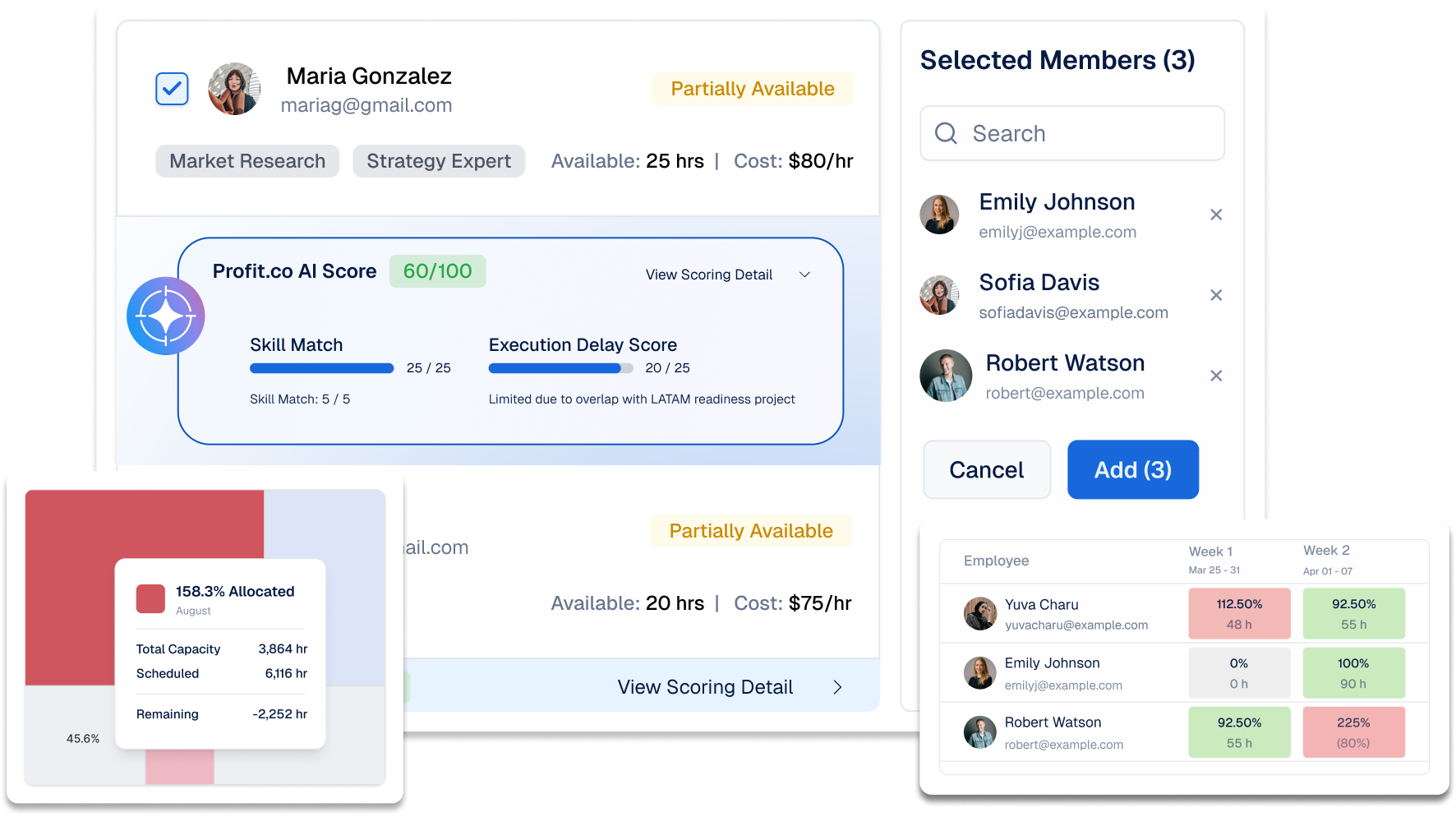The width and height of the screenshot is (1456, 817).
Task: Remove Robert Watson from selected members
Action: coord(1216,376)
